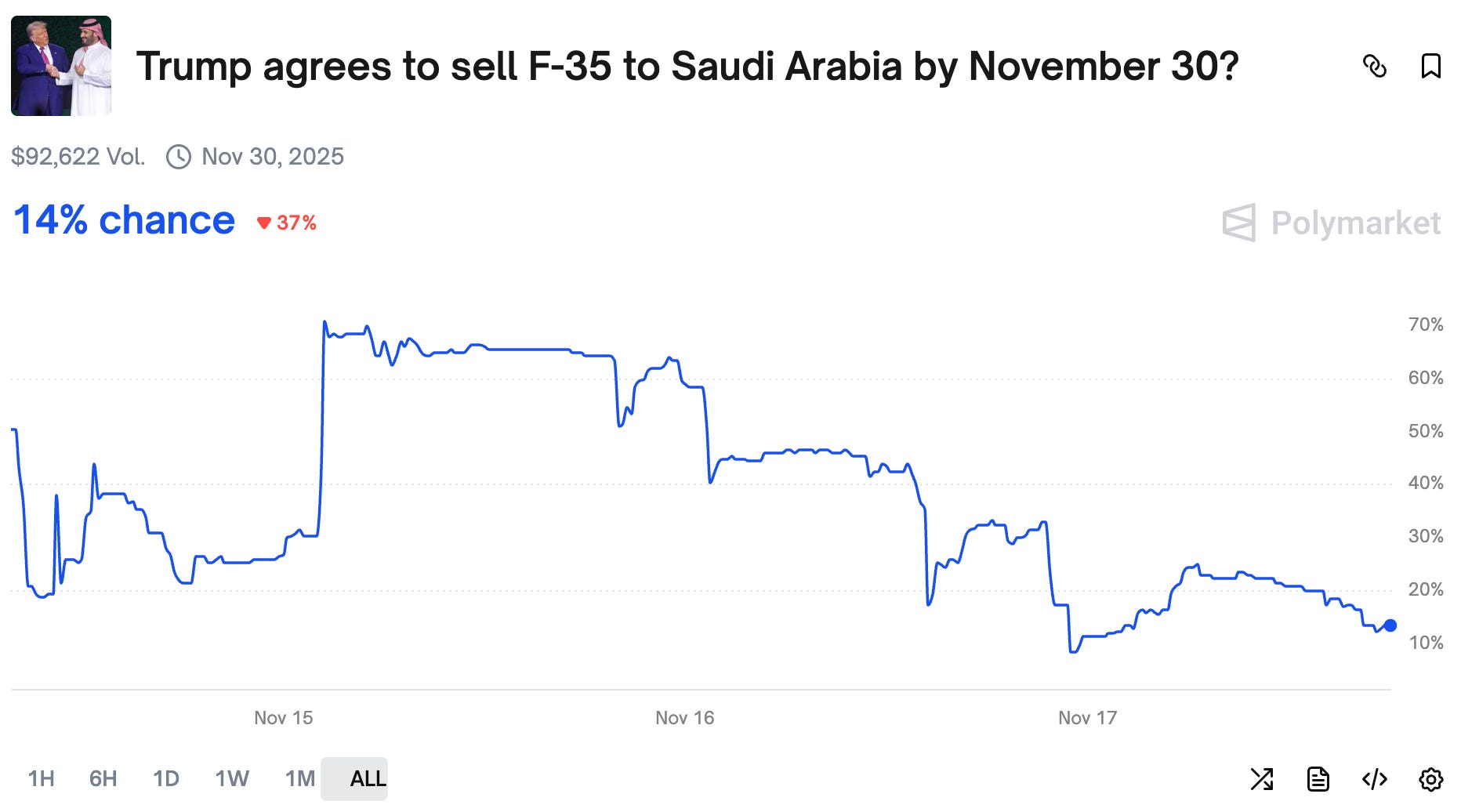
Task: Switch chart to 1D range
Action: pos(165,779)
